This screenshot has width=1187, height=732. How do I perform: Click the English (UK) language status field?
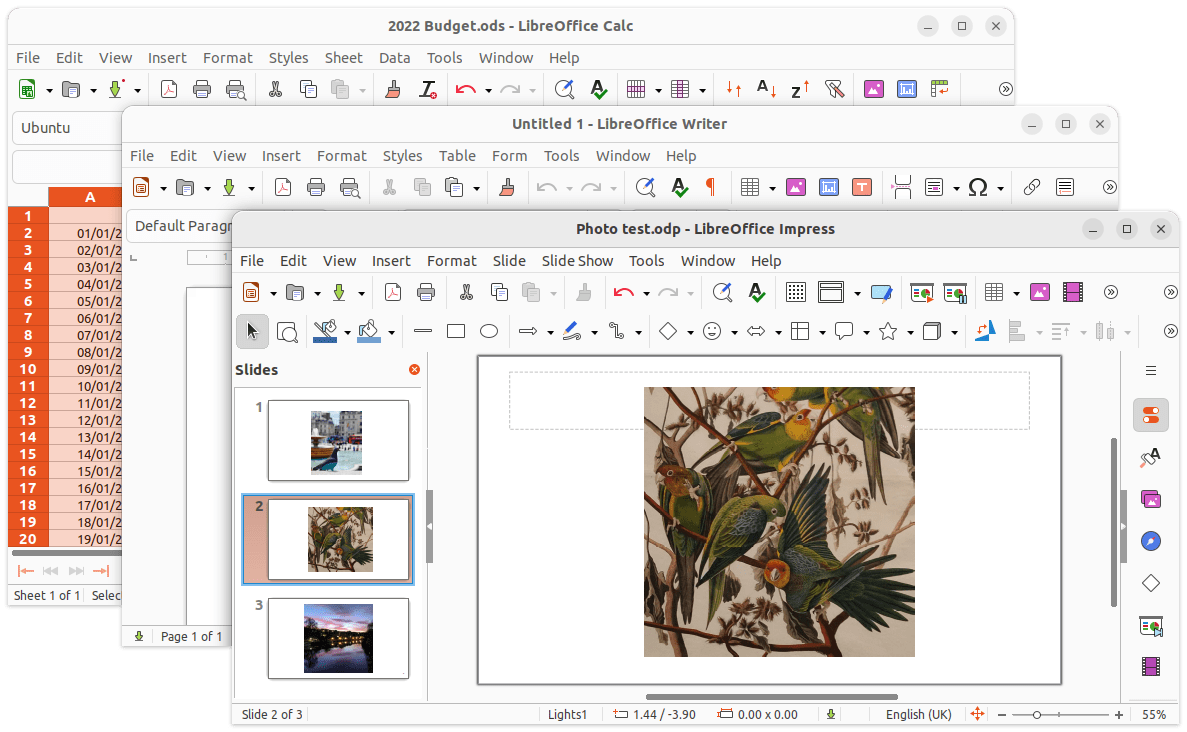click(x=918, y=714)
